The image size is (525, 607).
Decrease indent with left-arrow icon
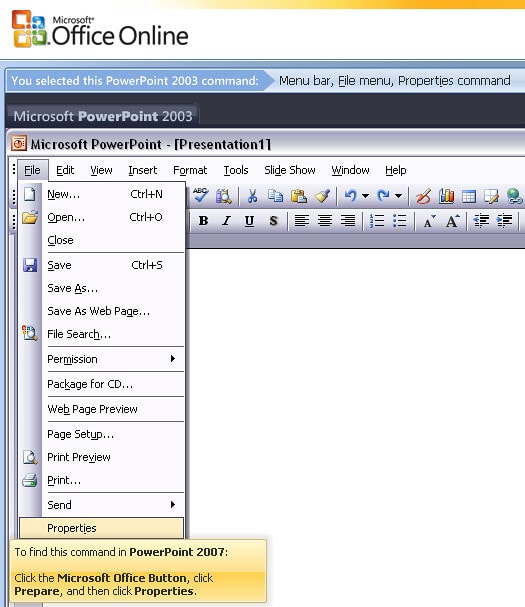[x=481, y=221]
